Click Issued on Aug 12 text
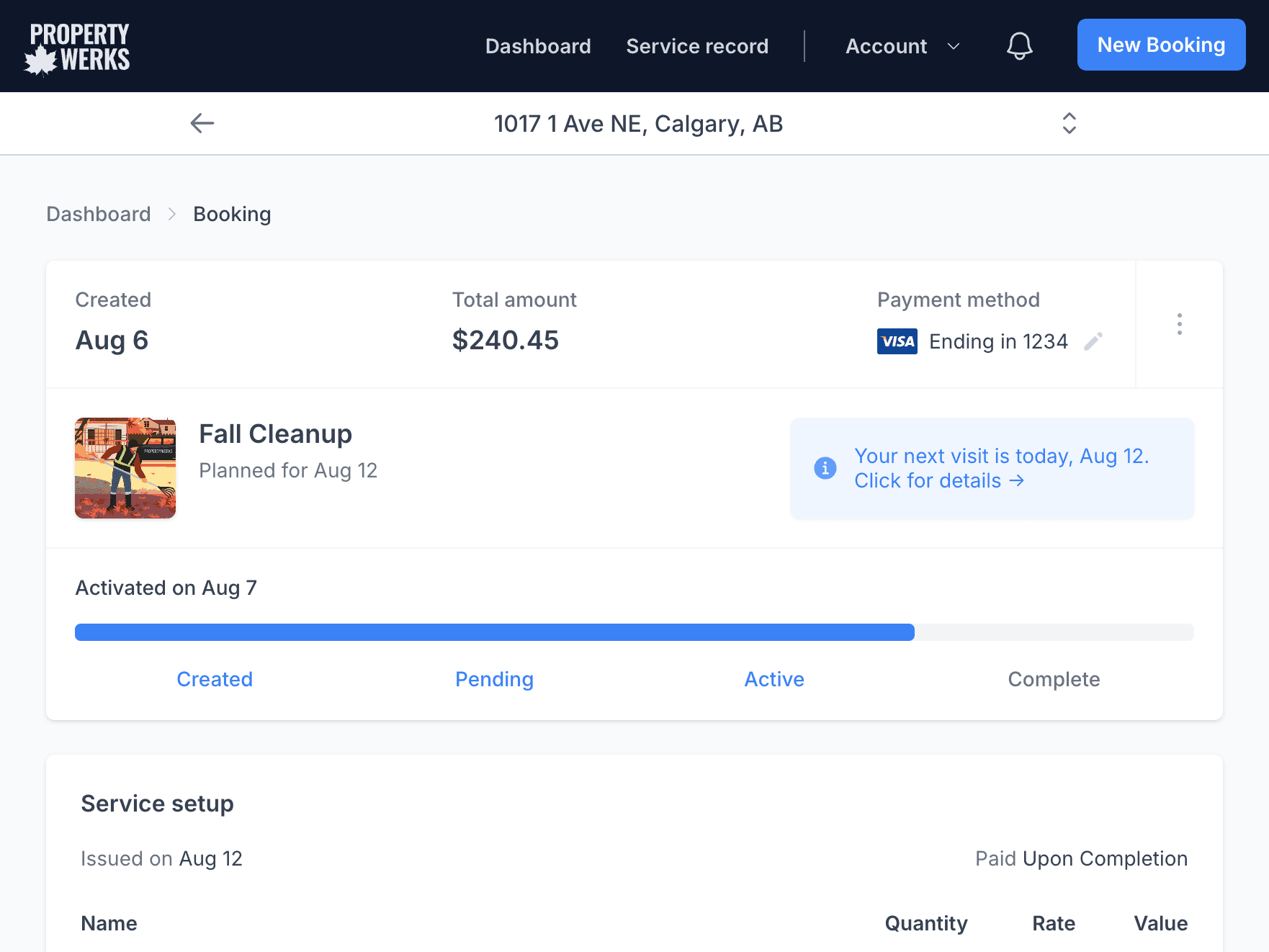This screenshot has height=952, width=1269. [x=161, y=858]
